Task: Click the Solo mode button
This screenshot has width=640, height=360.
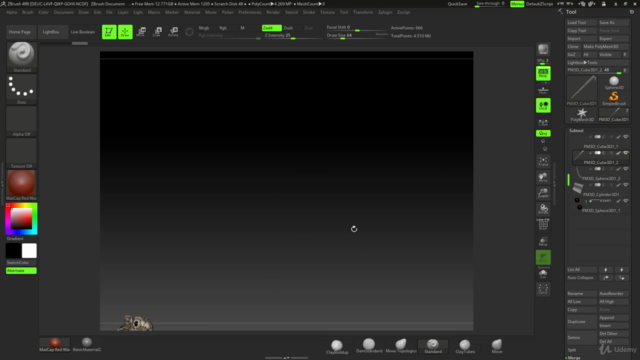Action: pos(543,273)
